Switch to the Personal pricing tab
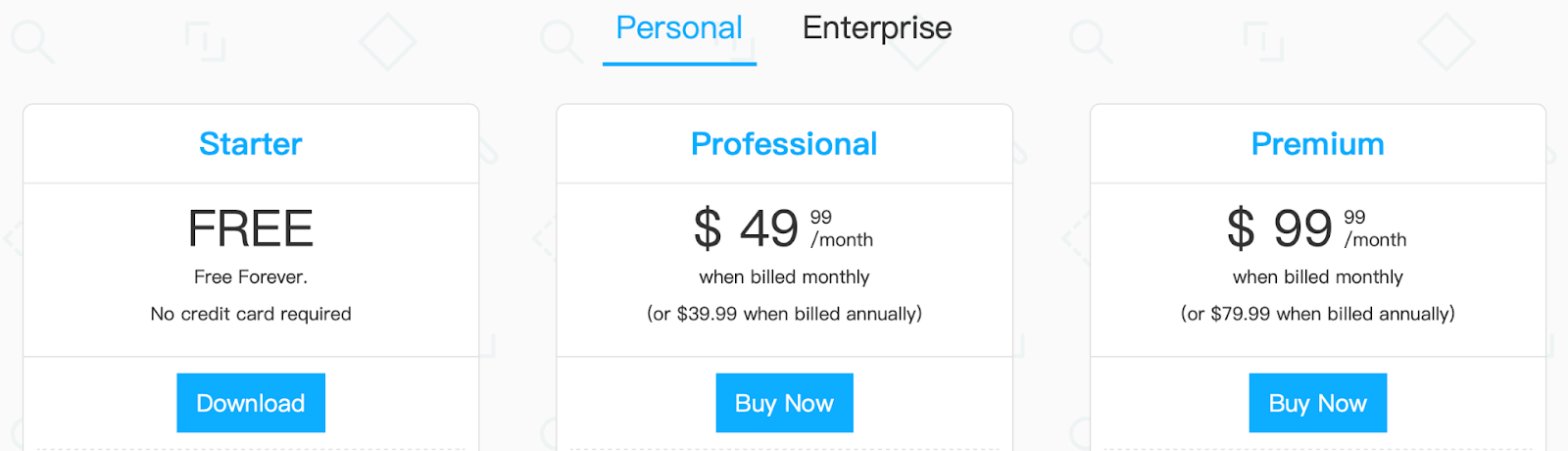 pos(679,28)
